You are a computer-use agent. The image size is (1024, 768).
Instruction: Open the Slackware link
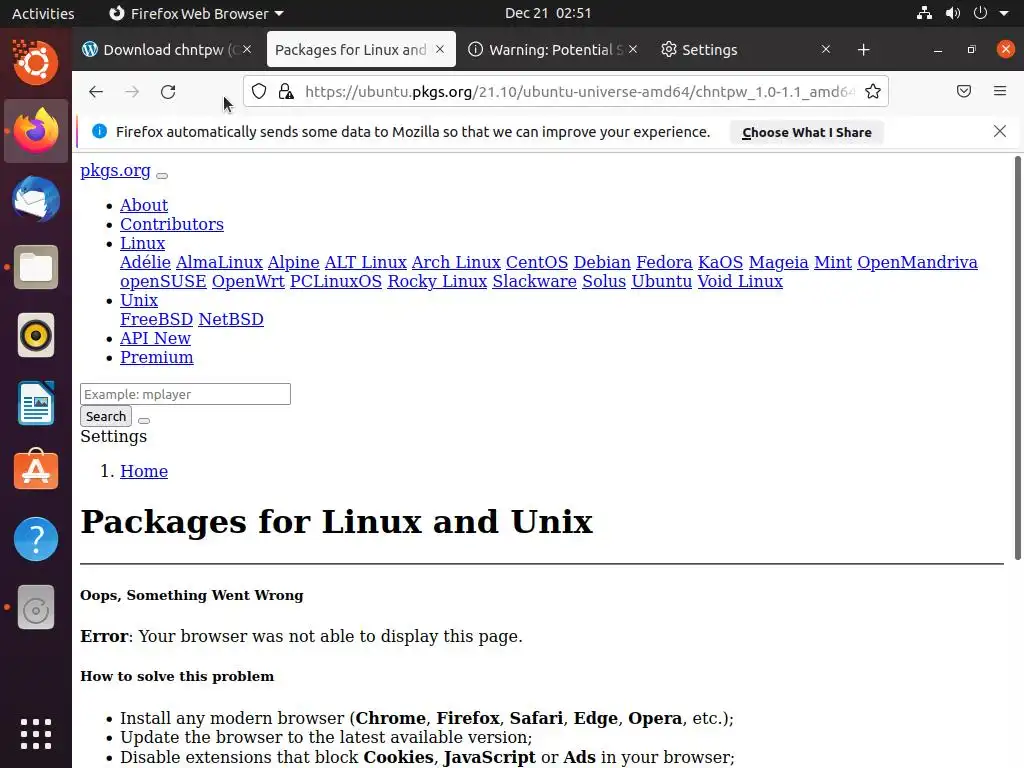click(x=534, y=281)
